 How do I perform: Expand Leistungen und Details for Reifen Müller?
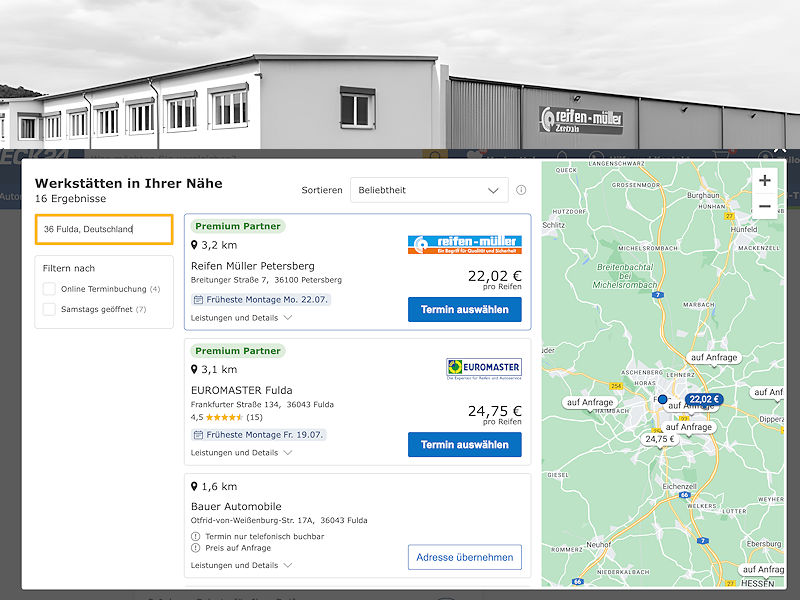point(241,318)
